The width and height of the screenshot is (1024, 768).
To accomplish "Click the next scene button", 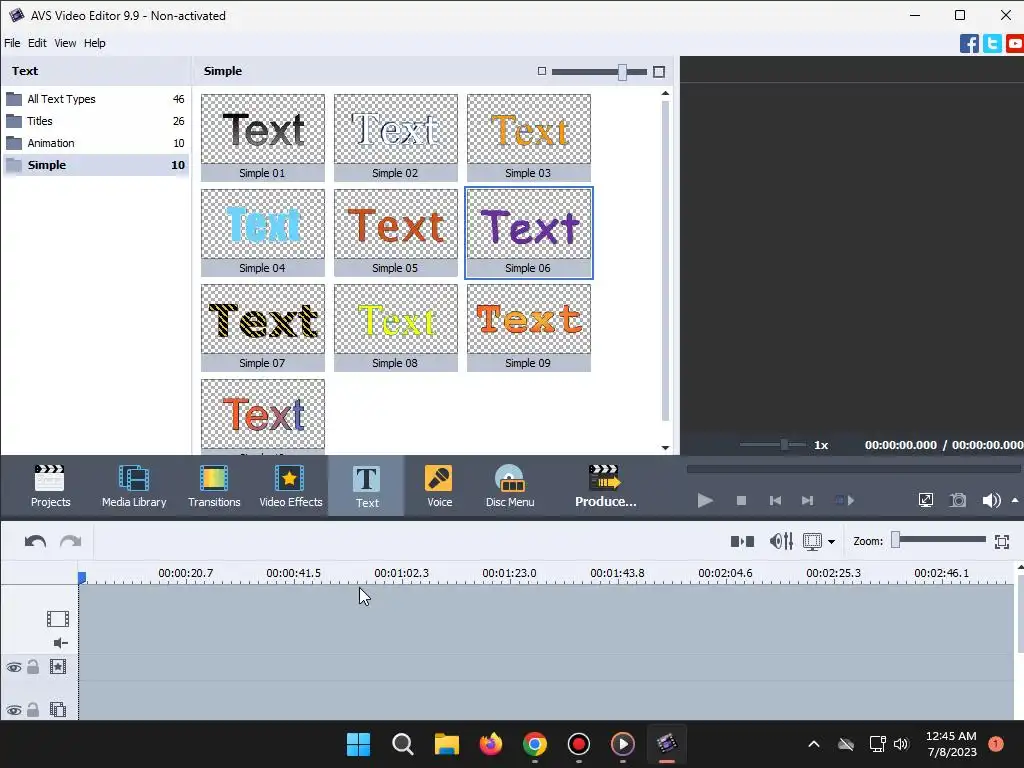I will [x=844, y=501].
